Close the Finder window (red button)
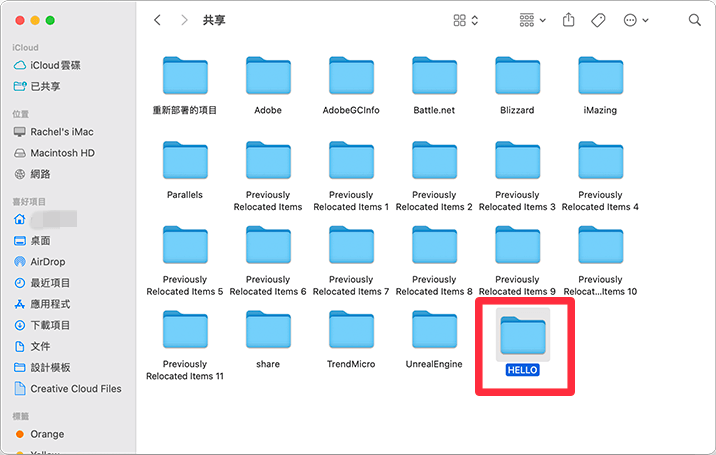 point(20,20)
